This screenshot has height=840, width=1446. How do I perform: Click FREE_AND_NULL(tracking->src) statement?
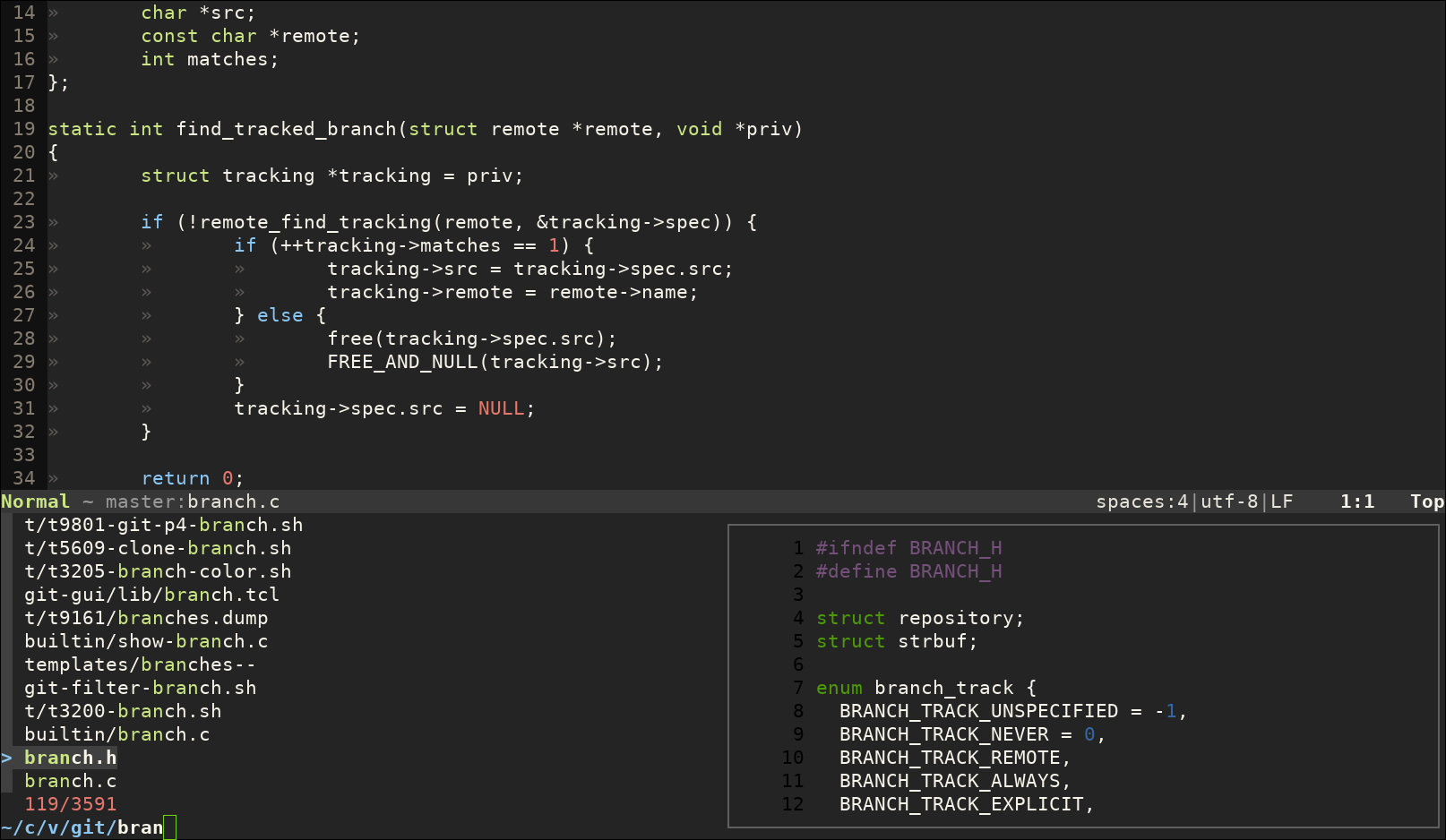[x=495, y=362]
